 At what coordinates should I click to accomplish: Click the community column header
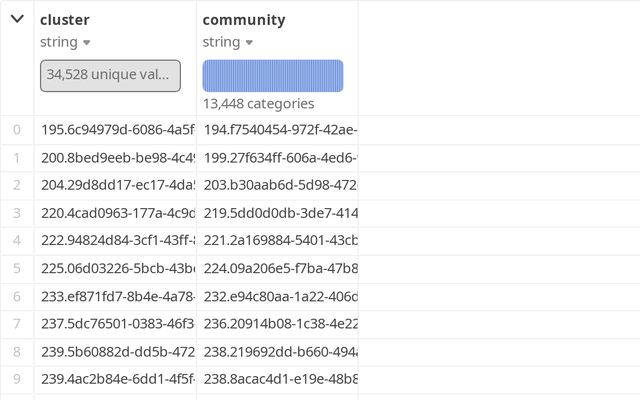coord(243,19)
